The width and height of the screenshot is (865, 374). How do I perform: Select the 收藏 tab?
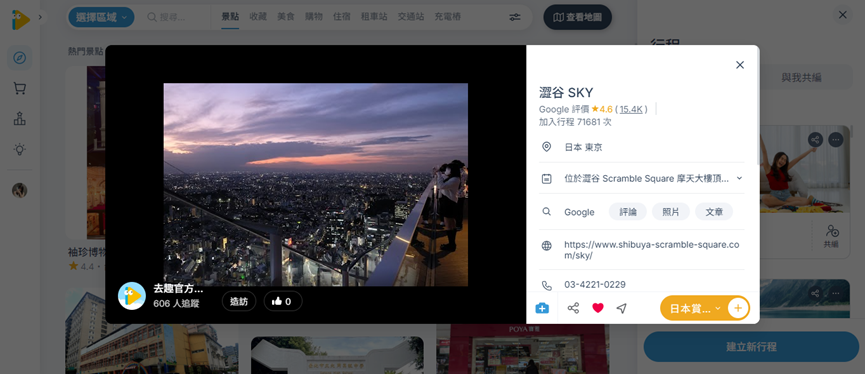[x=258, y=17]
